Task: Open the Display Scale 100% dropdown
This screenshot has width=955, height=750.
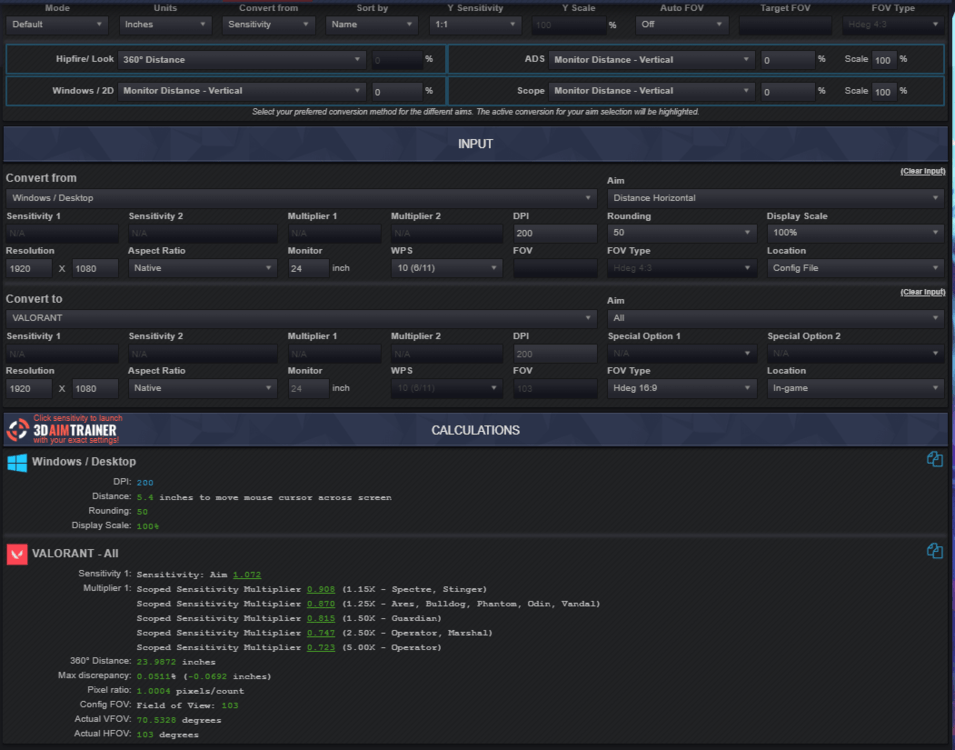Action: click(855, 233)
